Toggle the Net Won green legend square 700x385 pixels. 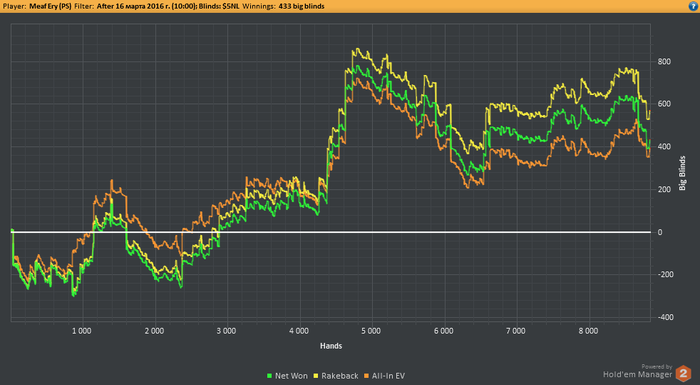[x=269, y=376]
